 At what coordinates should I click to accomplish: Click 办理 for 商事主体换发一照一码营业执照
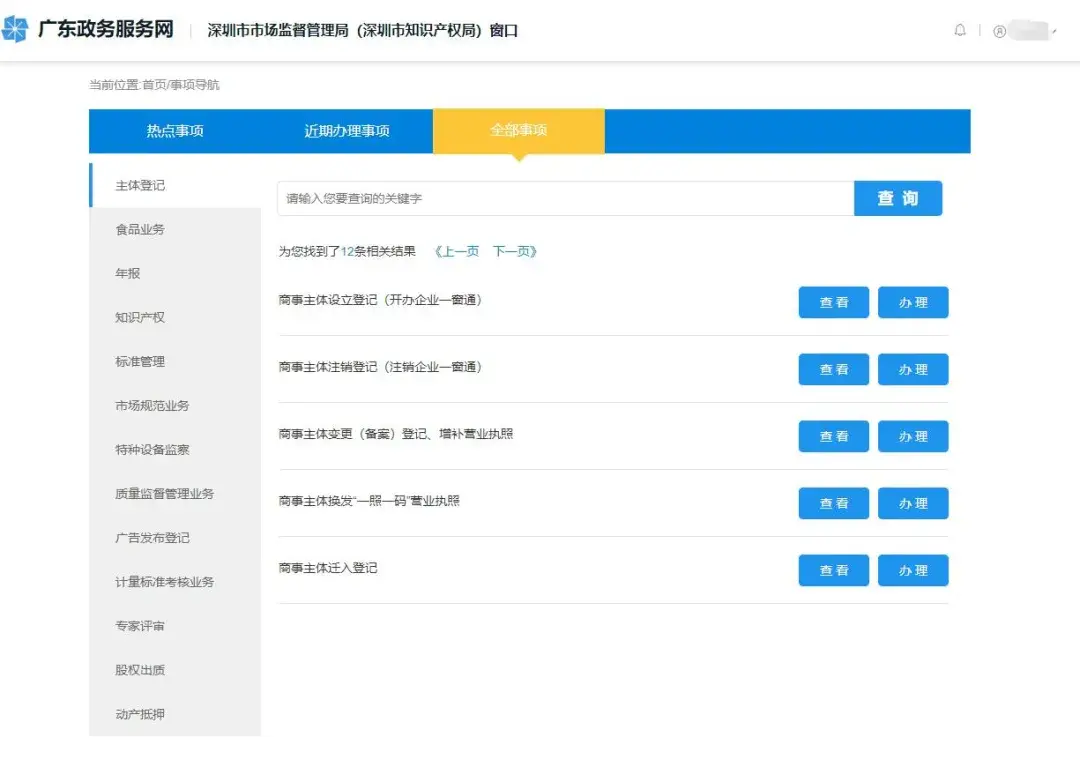coord(912,503)
